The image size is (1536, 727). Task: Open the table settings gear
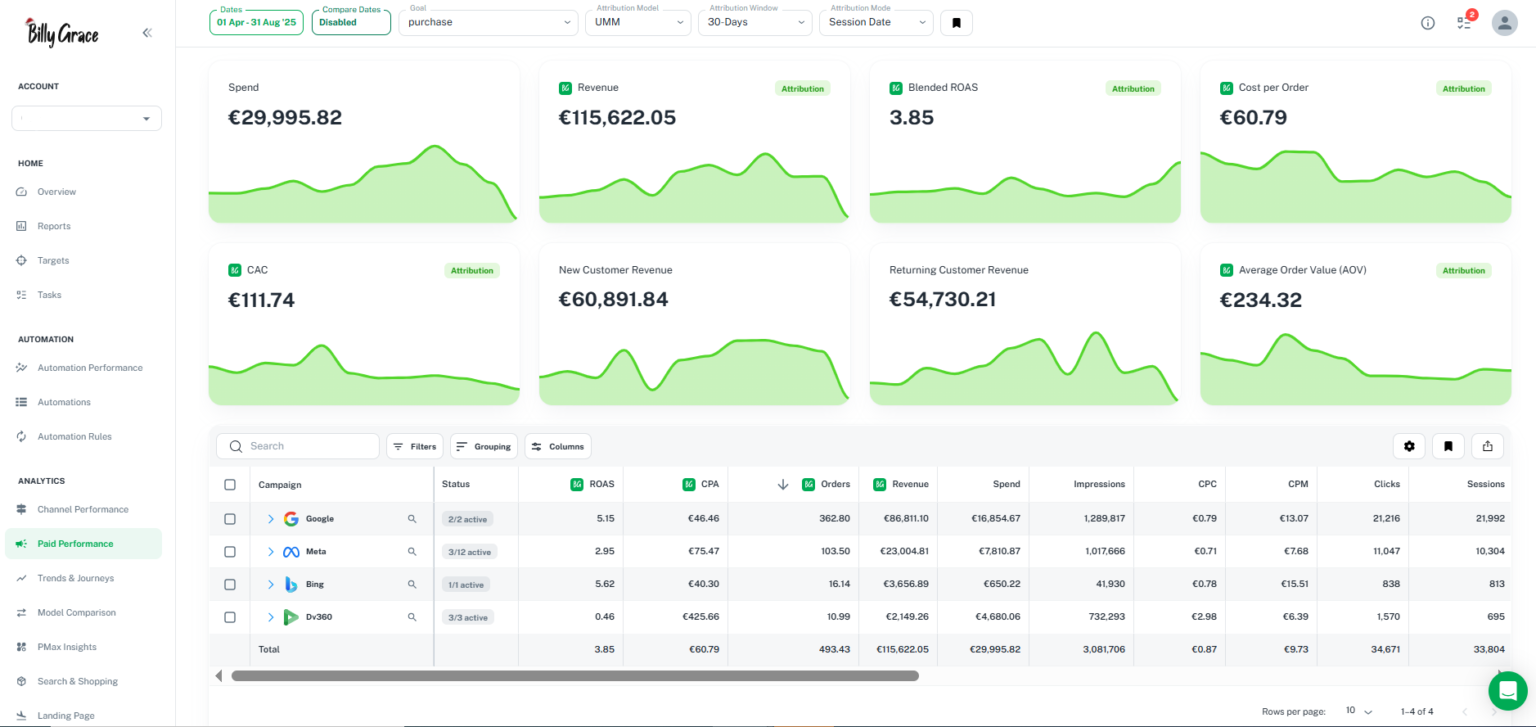pyautogui.click(x=1409, y=446)
